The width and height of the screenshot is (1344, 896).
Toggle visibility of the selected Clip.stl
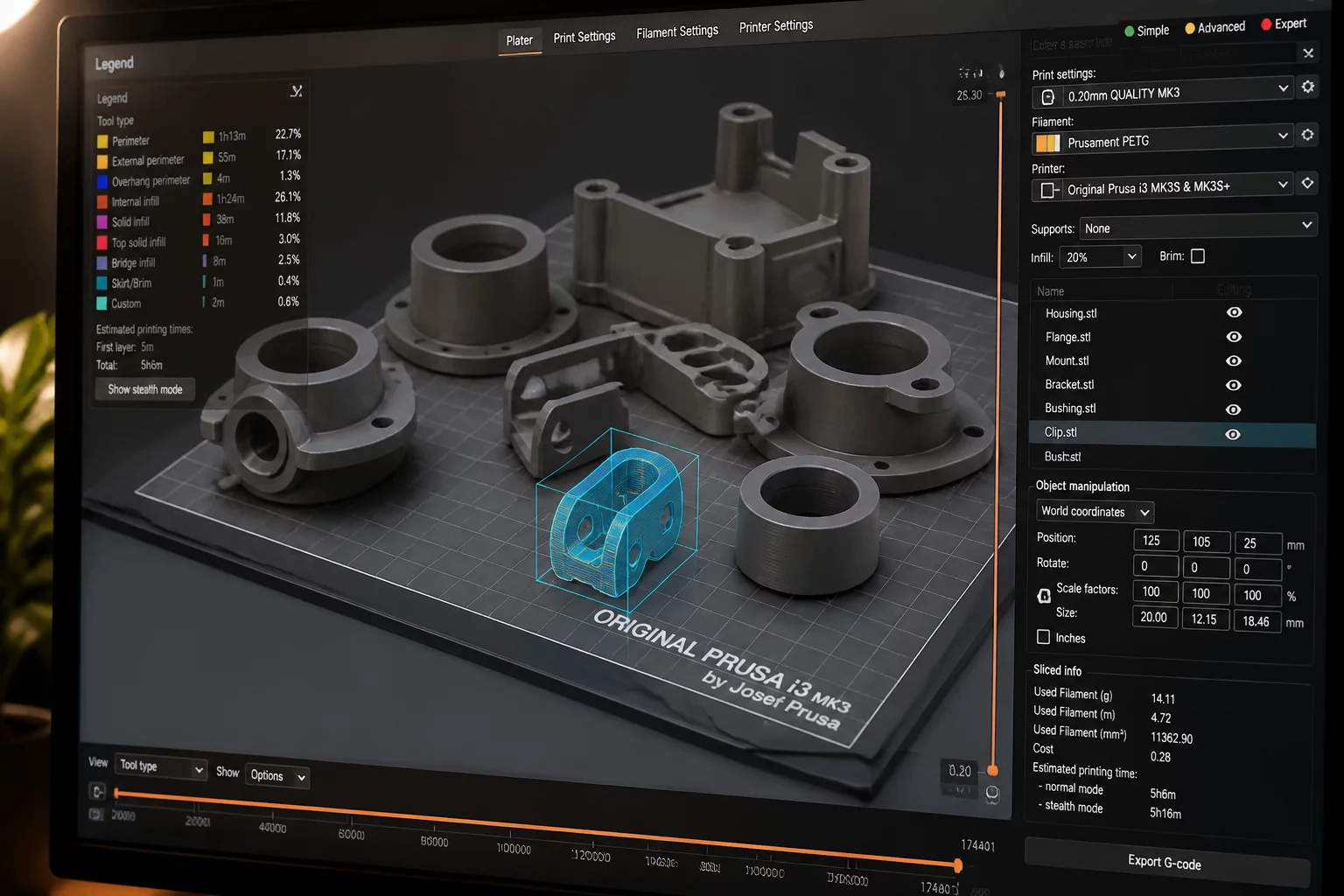1233,434
